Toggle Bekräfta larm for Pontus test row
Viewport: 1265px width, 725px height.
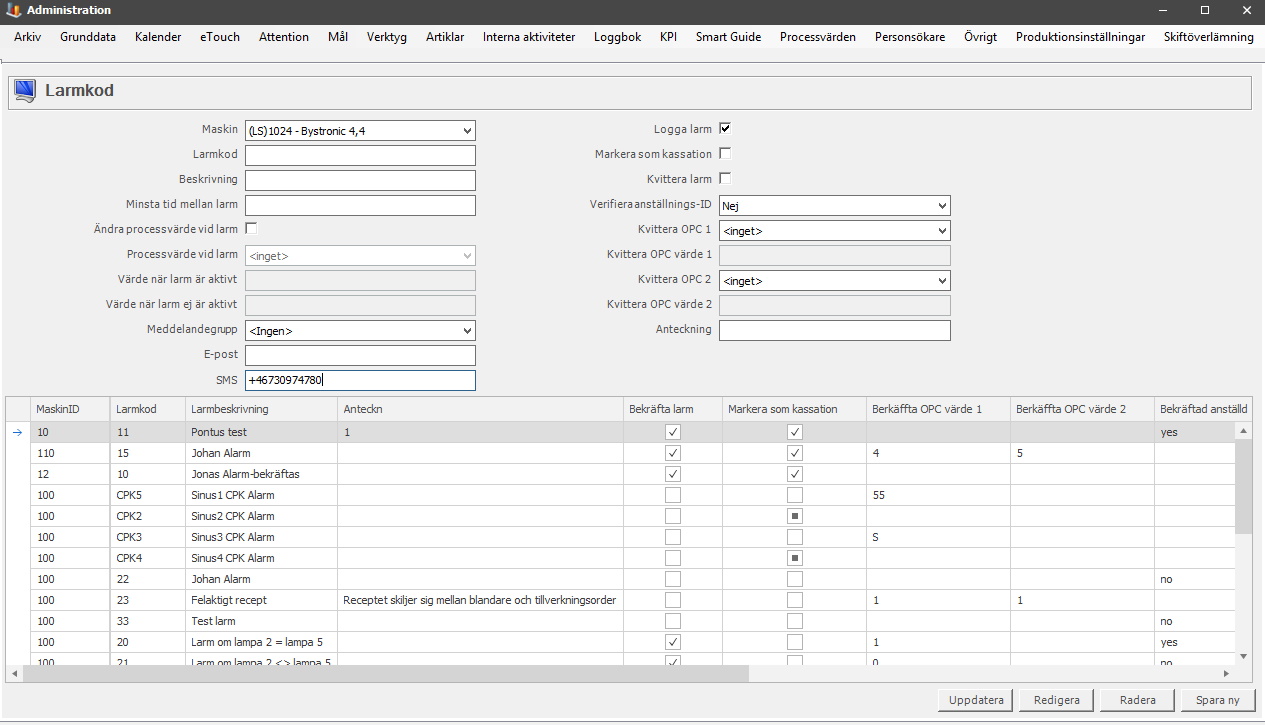[673, 432]
